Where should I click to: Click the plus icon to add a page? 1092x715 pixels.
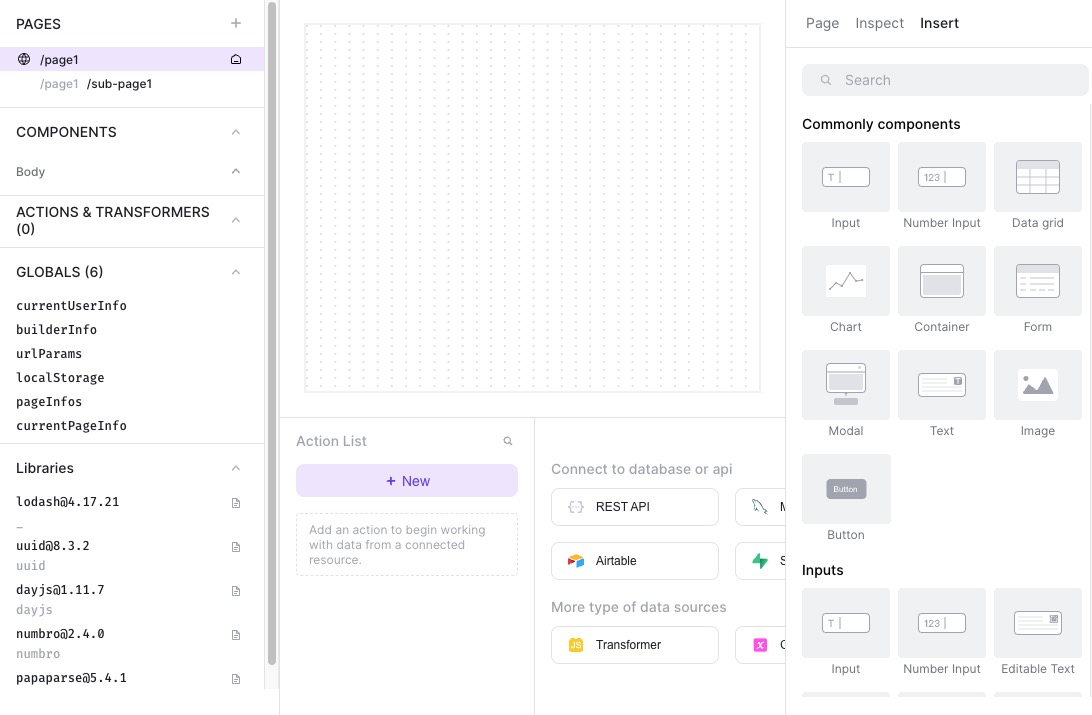coord(236,23)
